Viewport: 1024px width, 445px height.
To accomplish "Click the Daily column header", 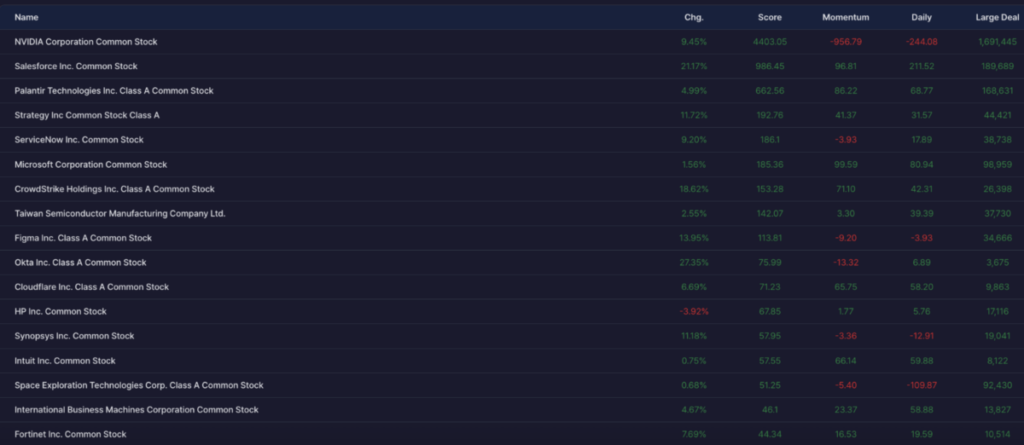I will (921, 18).
